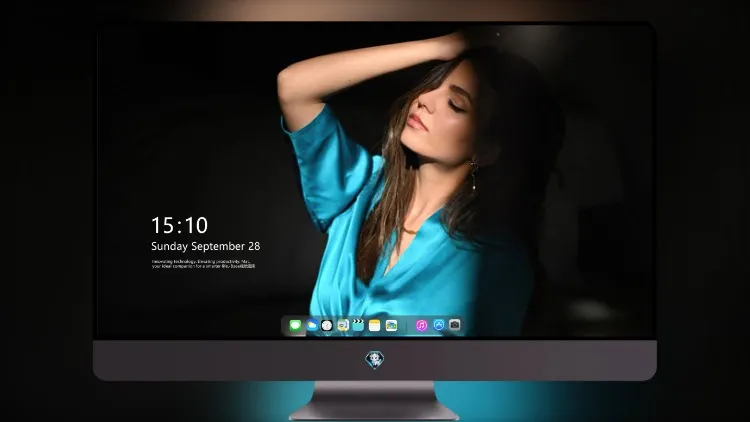The height and width of the screenshot is (422, 750).
Task: Open the teal clapperboard video app
Action: coord(358,325)
